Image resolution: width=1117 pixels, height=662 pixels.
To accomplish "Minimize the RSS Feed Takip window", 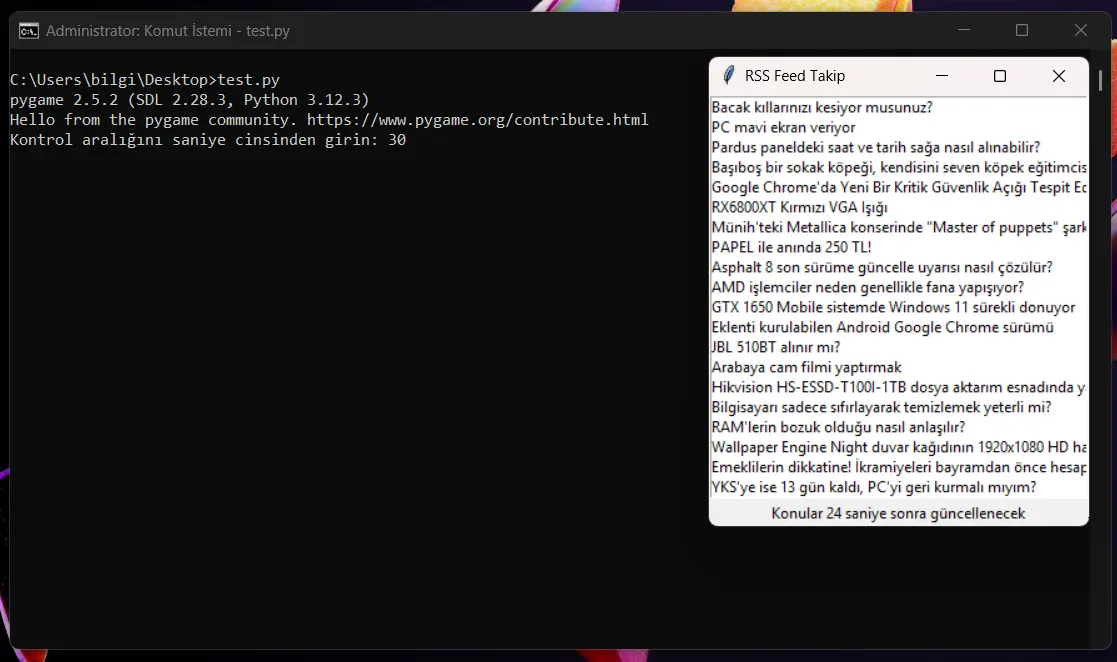I will coord(942,76).
